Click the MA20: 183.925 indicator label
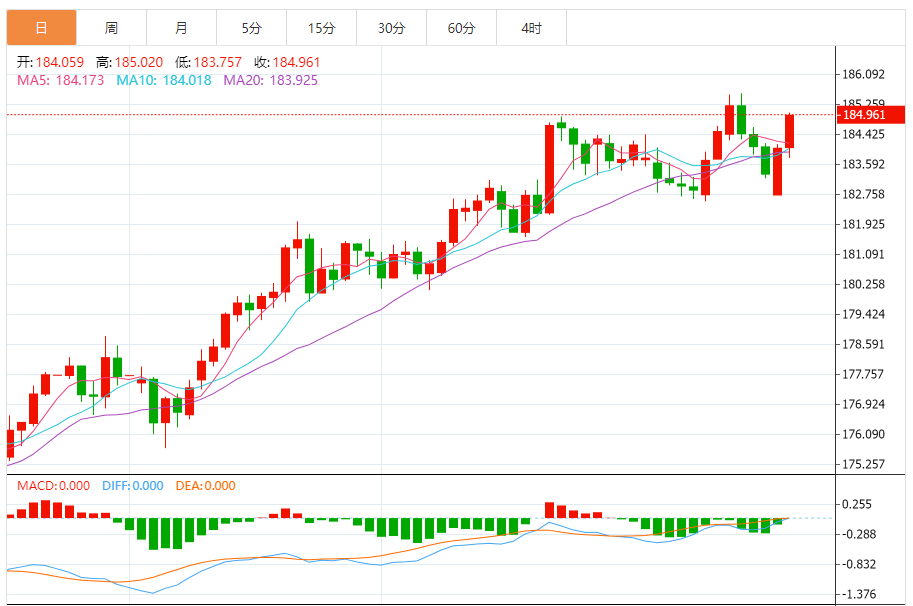This screenshot has width=913, height=606. tap(270, 80)
